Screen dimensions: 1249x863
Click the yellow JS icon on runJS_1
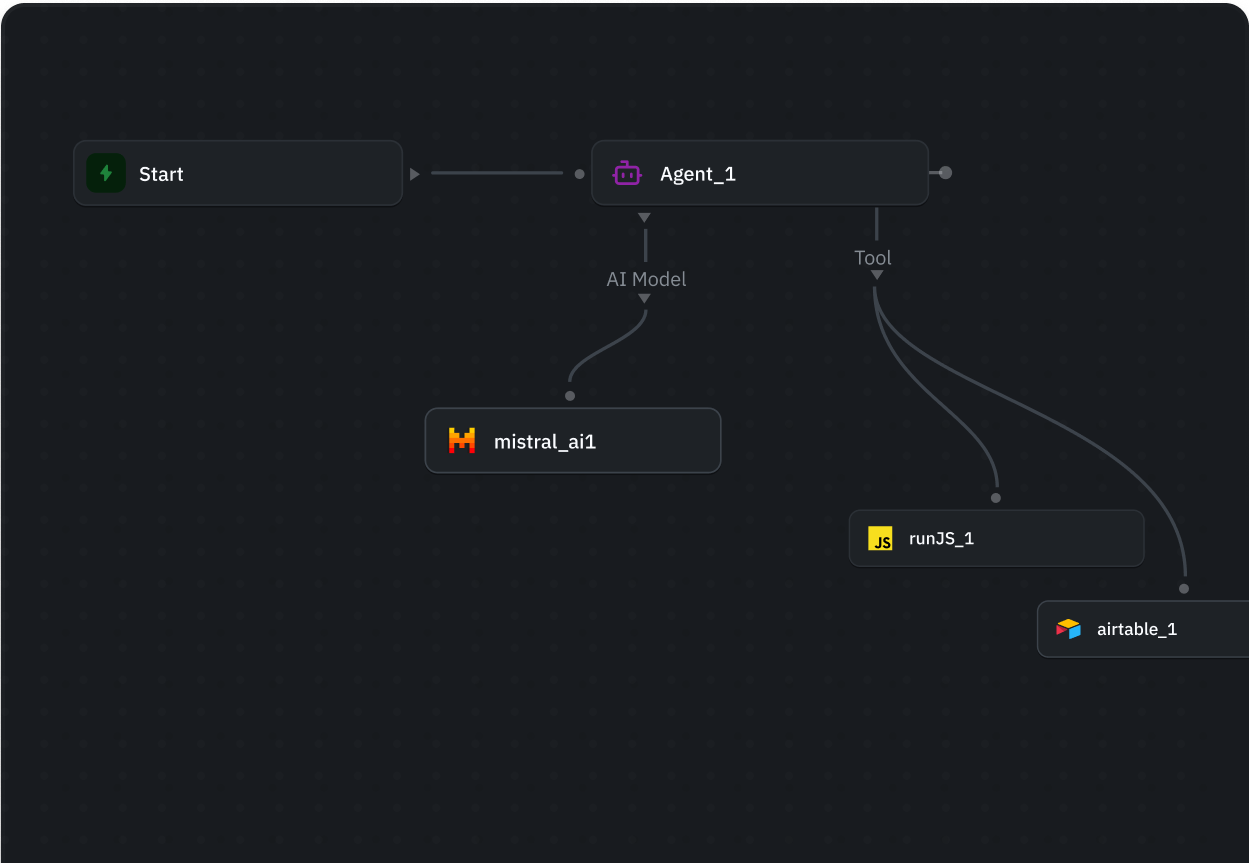pyautogui.click(x=880, y=538)
